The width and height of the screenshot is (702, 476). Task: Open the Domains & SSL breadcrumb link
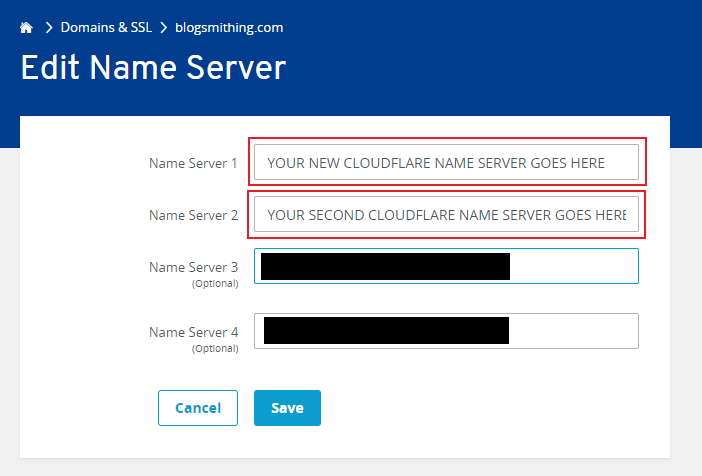click(x=106, y=27)
